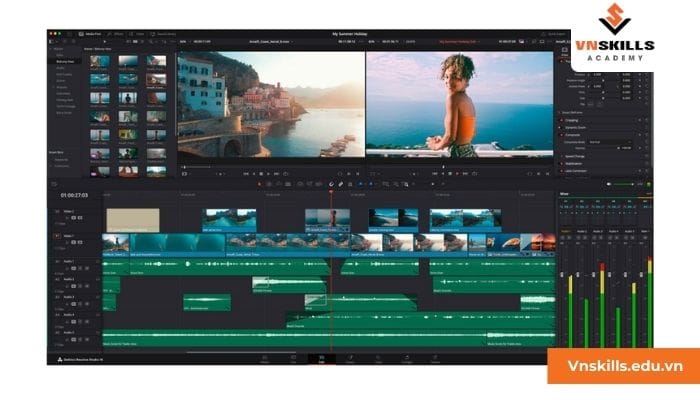
Task: Click the Marker icon in timeline toolbar
Action: pos(371,184)
